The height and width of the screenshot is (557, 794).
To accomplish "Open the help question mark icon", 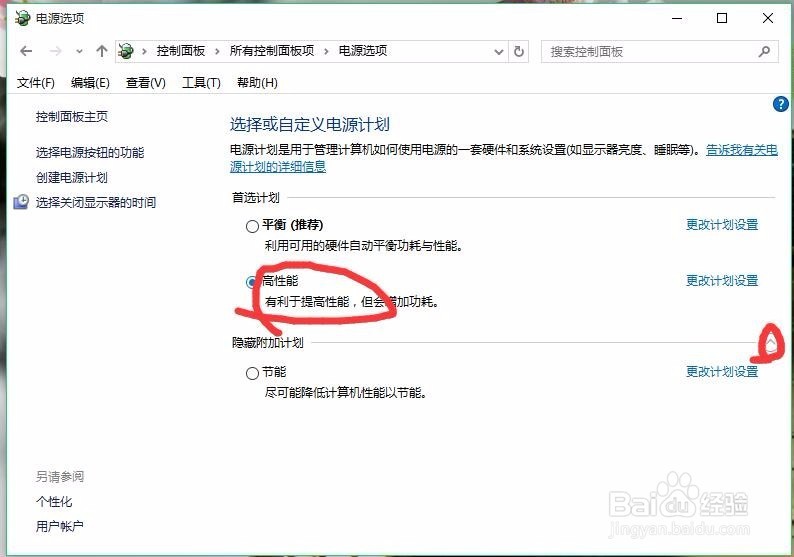I will [780, 104].
